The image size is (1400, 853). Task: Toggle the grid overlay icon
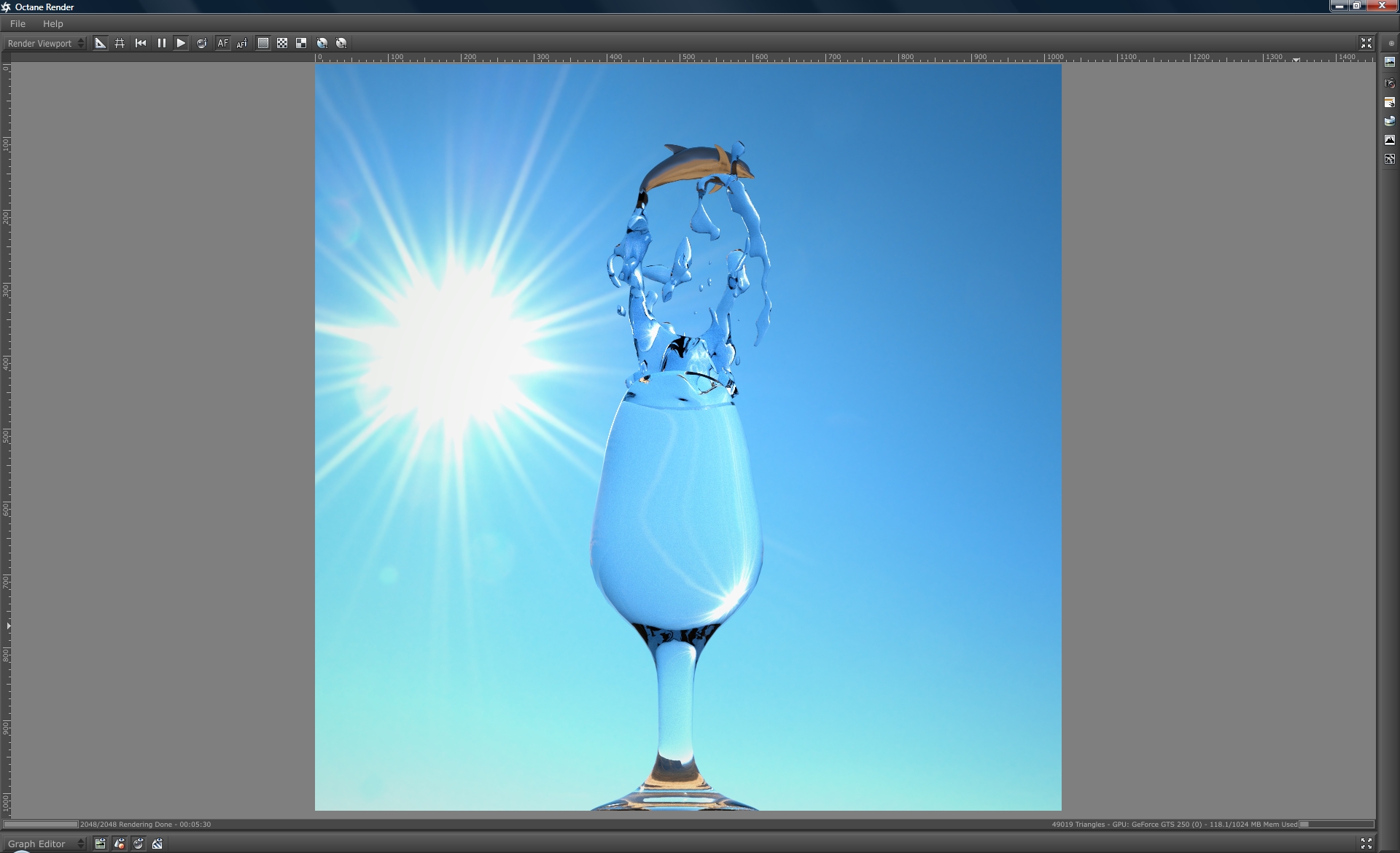click(120, 44)
